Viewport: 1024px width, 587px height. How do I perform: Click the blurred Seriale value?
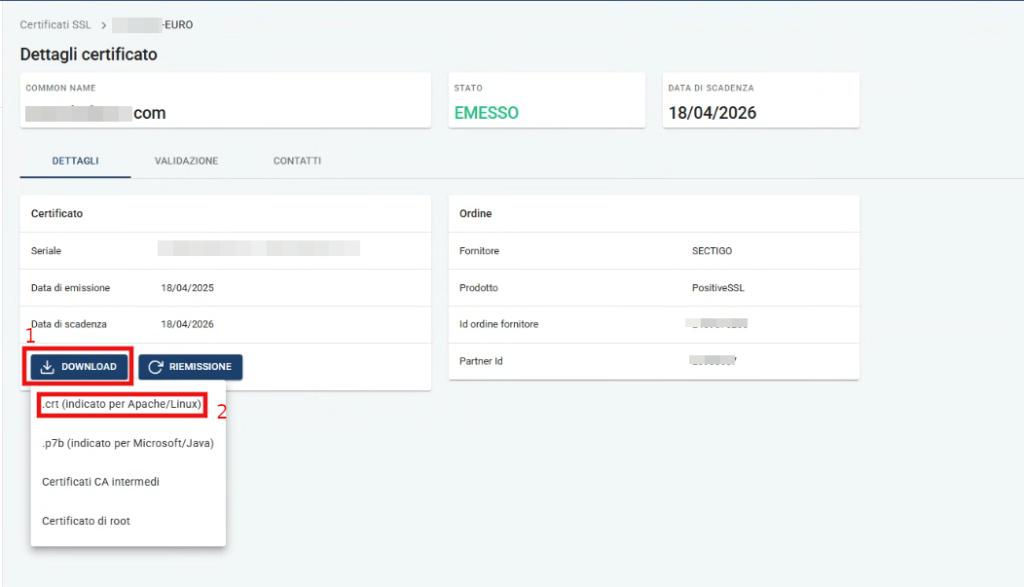click(259, 248)
